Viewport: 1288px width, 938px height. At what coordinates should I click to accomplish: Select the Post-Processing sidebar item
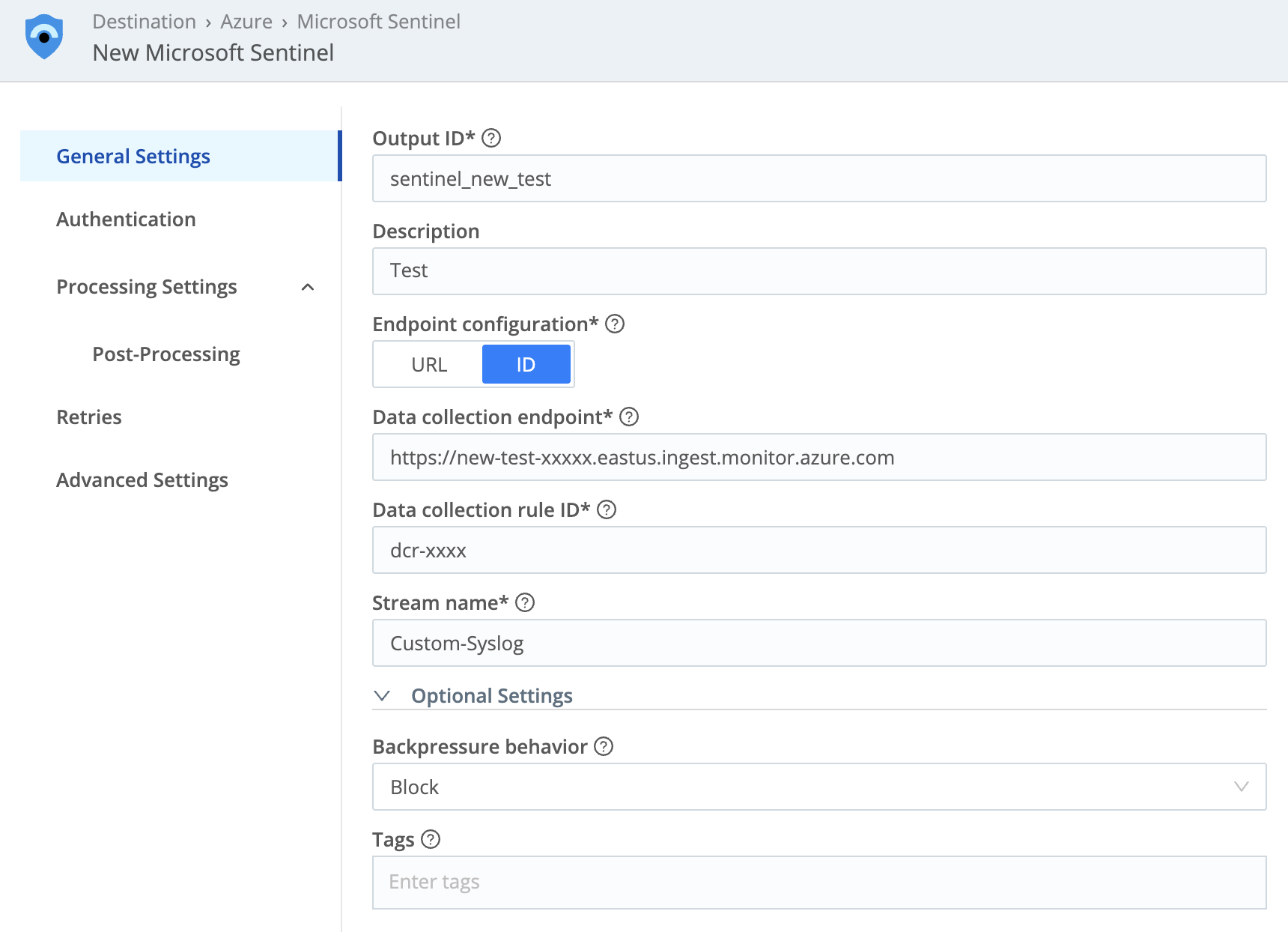point(165,354)
